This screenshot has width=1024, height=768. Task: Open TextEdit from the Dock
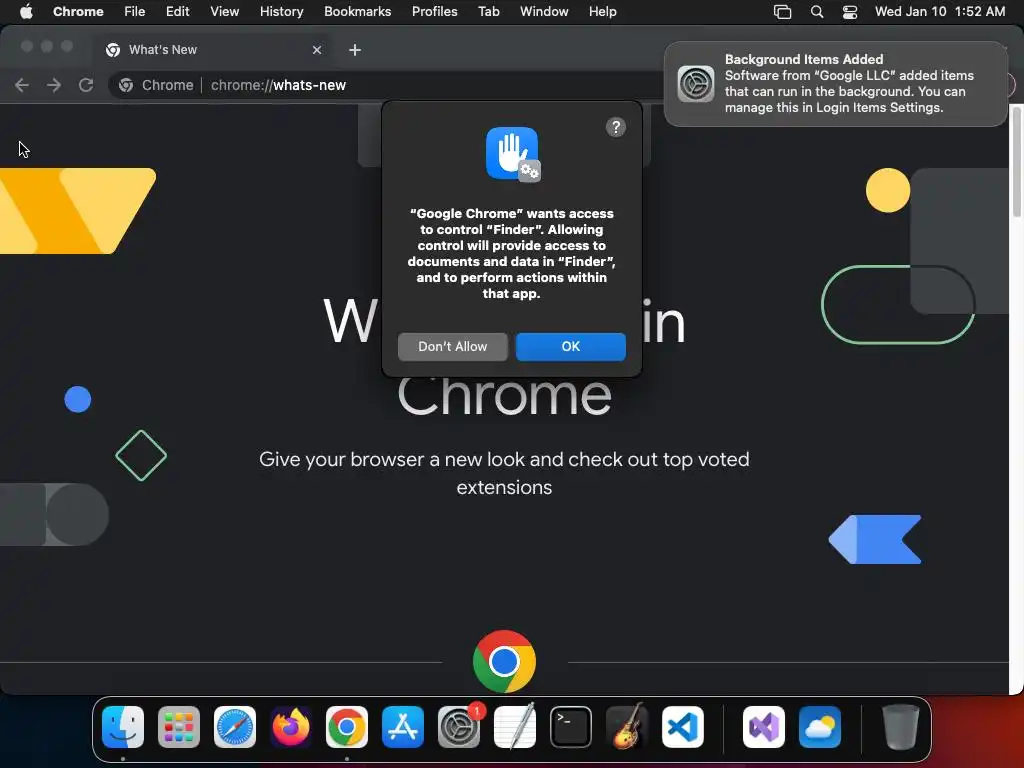(515, 727)
